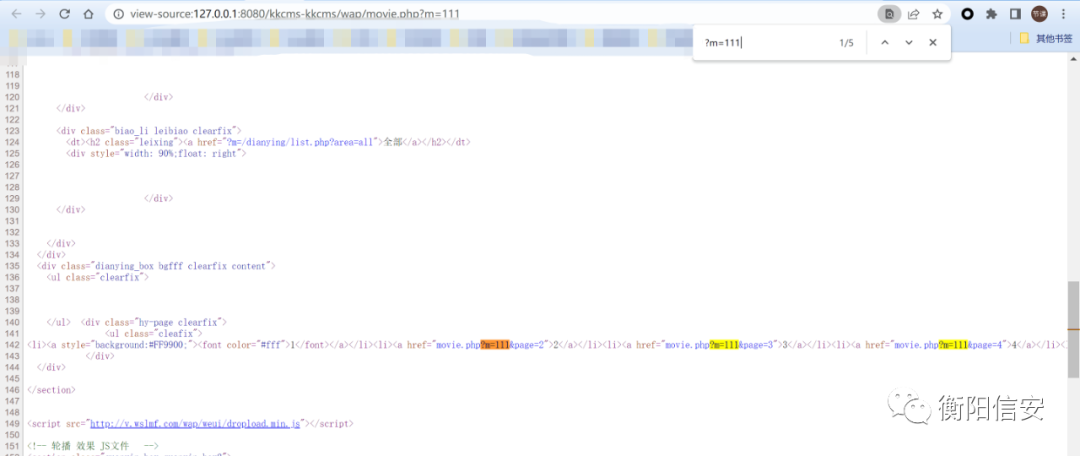Viewport: 1080px width, 456px height.
Task: Open the round black extension icon
Action: [x=968, y=14]
